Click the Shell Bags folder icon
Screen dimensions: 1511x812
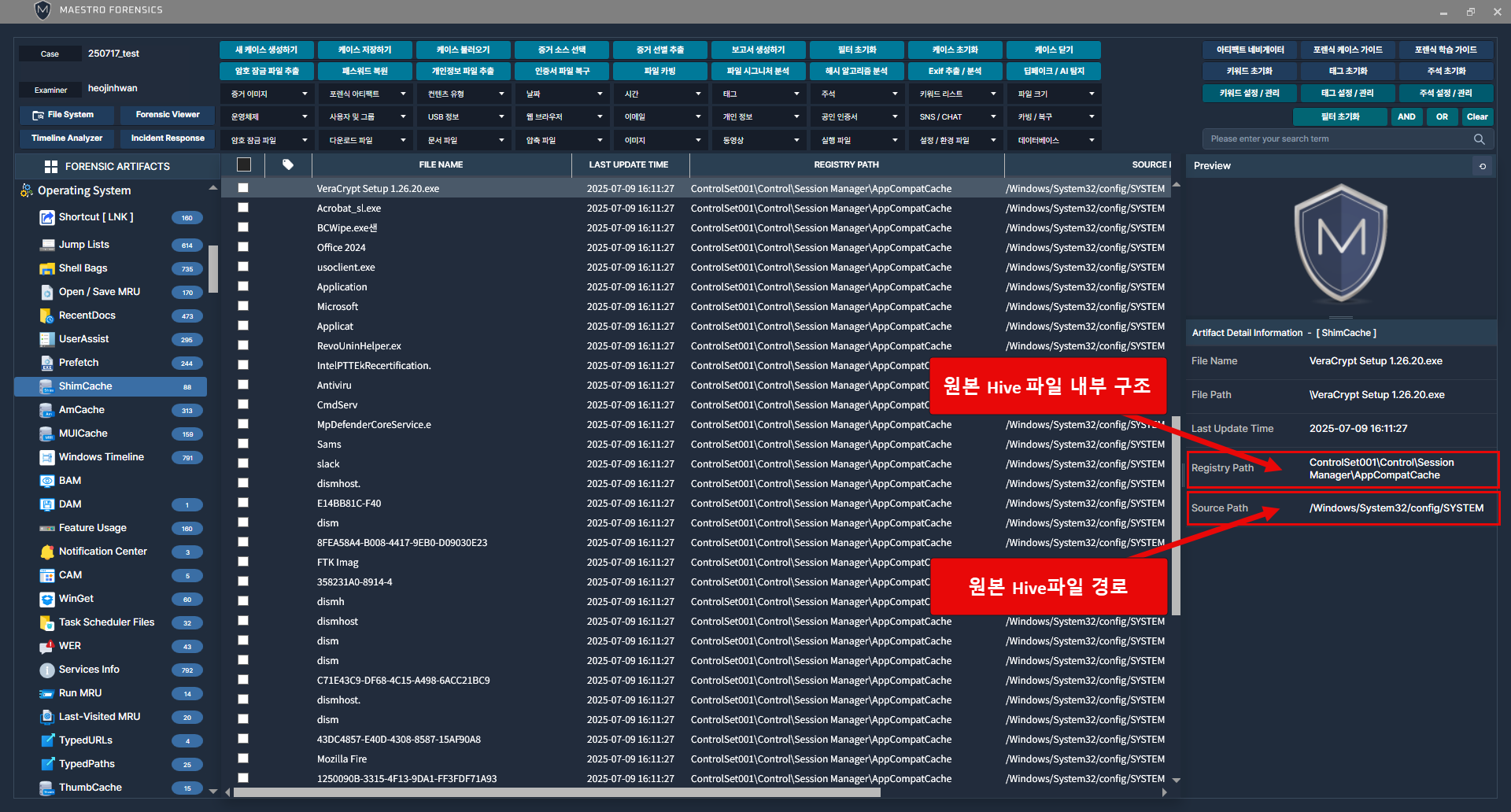tap(46, 268)
